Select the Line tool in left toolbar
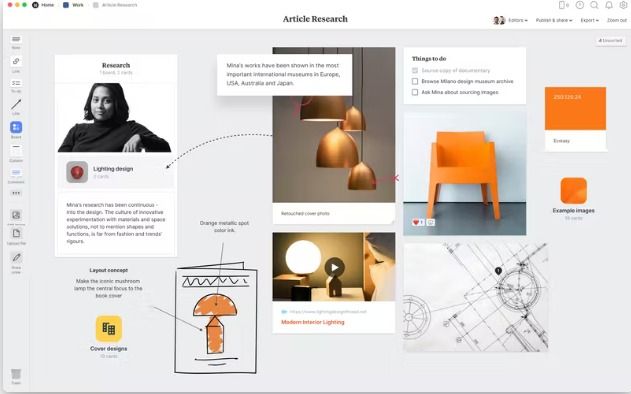Image resolution: width=631 pixels, height=394 pixels. click(x=16, y=106)
